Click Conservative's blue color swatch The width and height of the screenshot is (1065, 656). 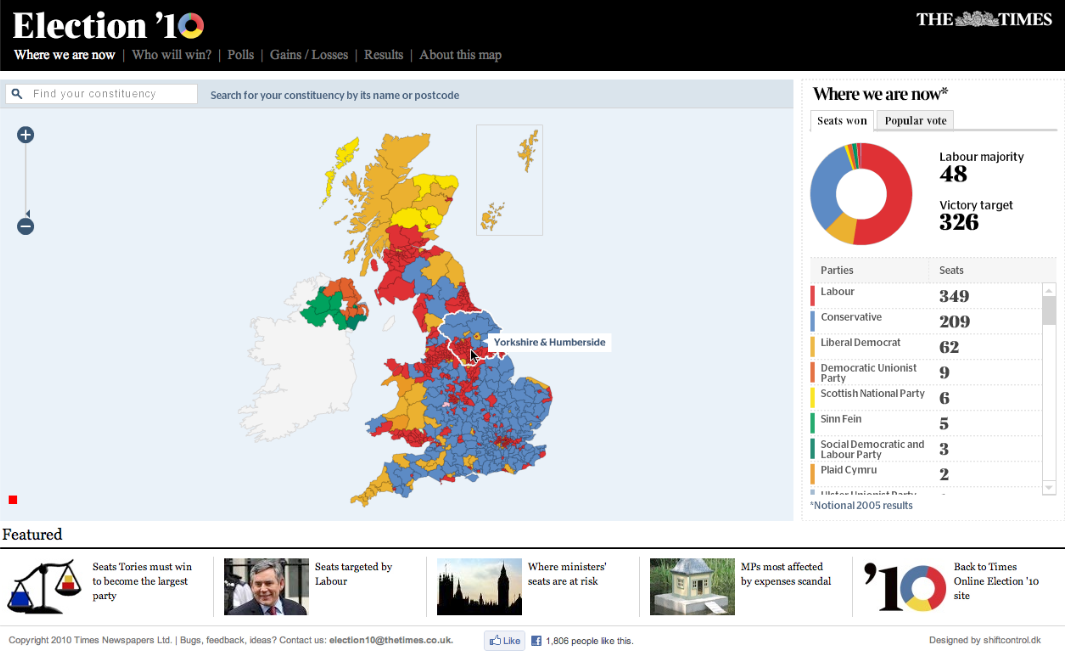click(x=812, y=321)
